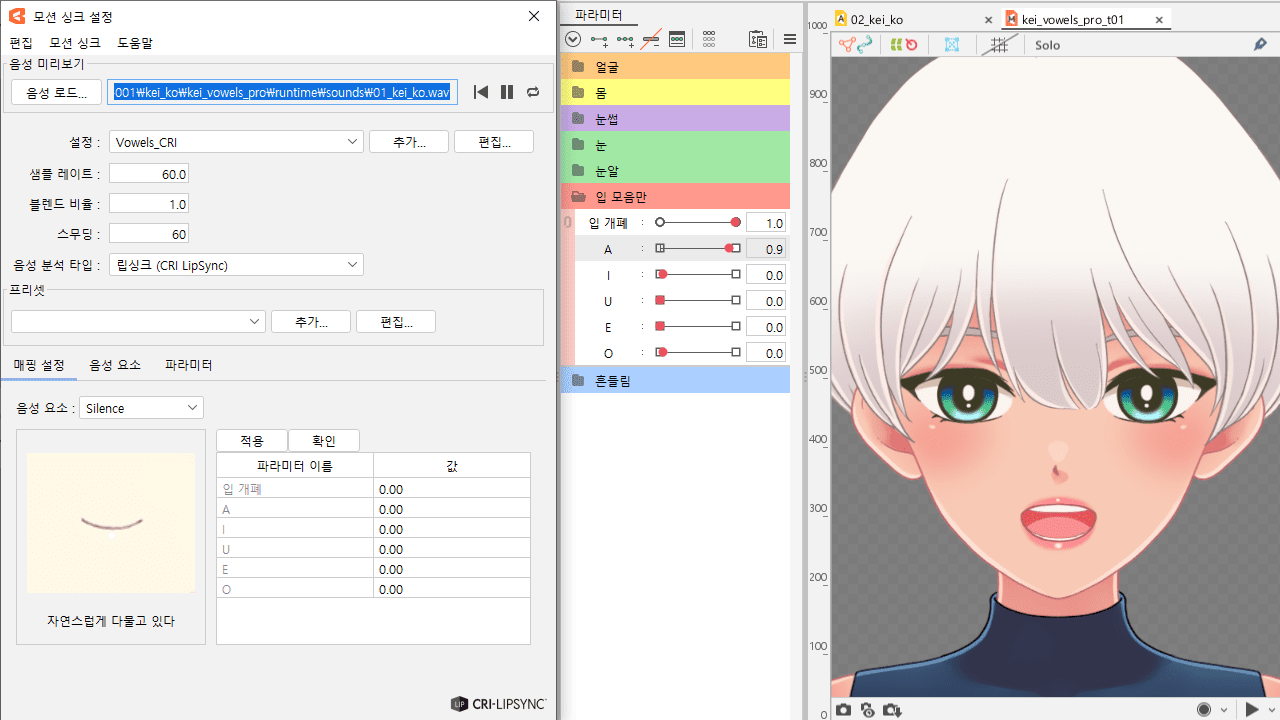
Task: Click the 음성 로드... button
Action: coord(57,92)
